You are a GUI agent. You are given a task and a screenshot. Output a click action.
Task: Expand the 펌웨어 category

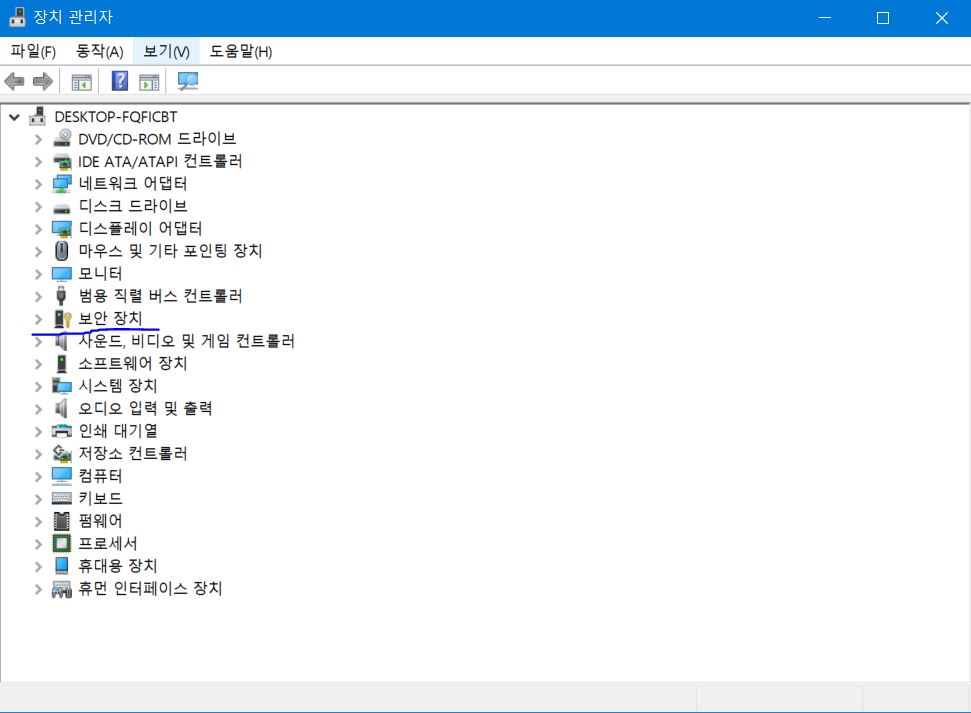coord(38,522)
